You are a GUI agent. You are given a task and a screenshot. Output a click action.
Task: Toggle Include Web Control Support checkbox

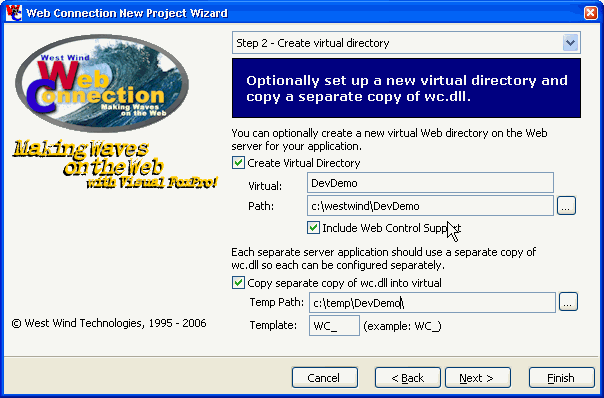(313, 228)
